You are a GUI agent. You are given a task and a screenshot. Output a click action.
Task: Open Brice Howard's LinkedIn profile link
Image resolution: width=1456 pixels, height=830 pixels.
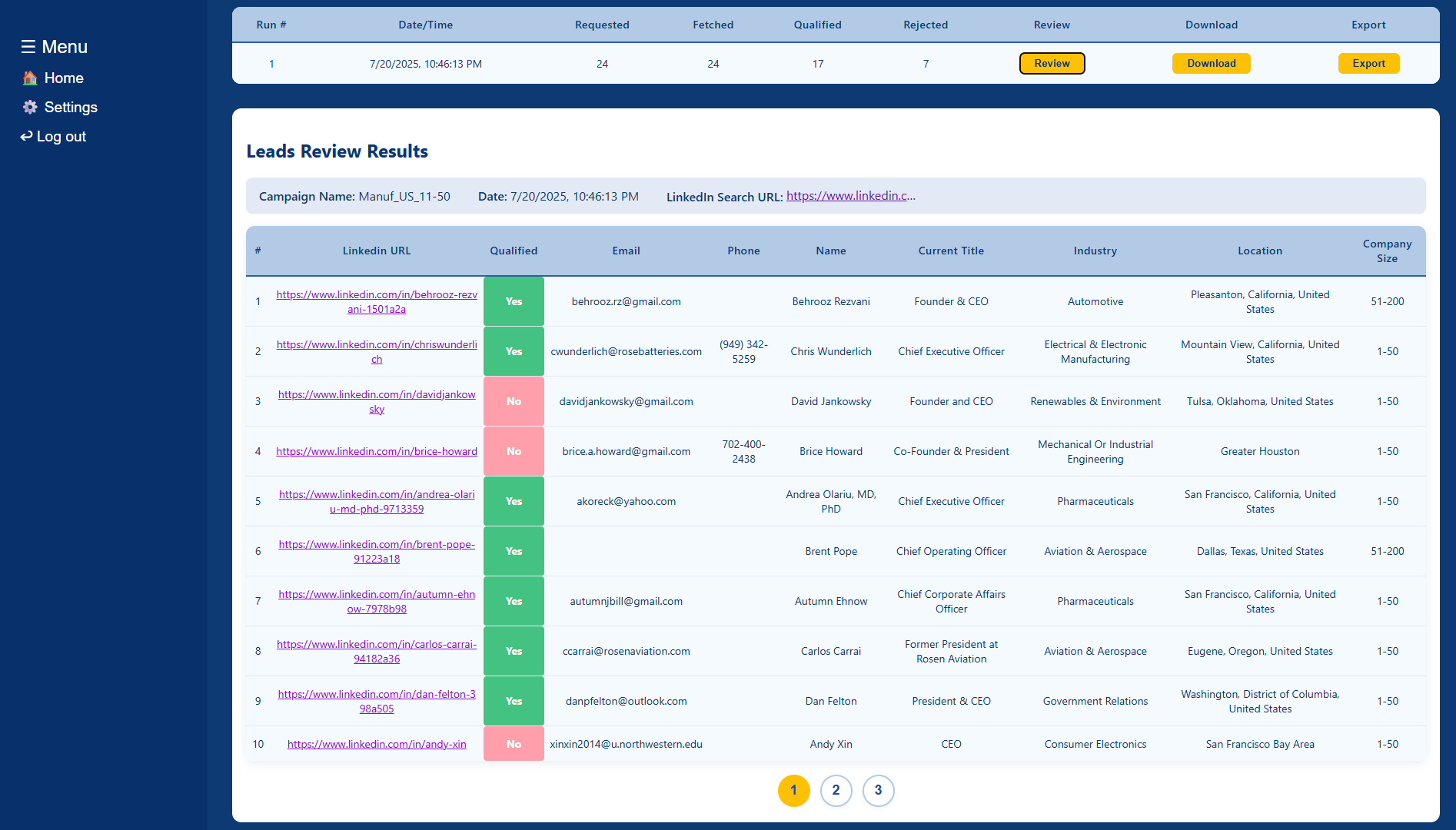377,451
